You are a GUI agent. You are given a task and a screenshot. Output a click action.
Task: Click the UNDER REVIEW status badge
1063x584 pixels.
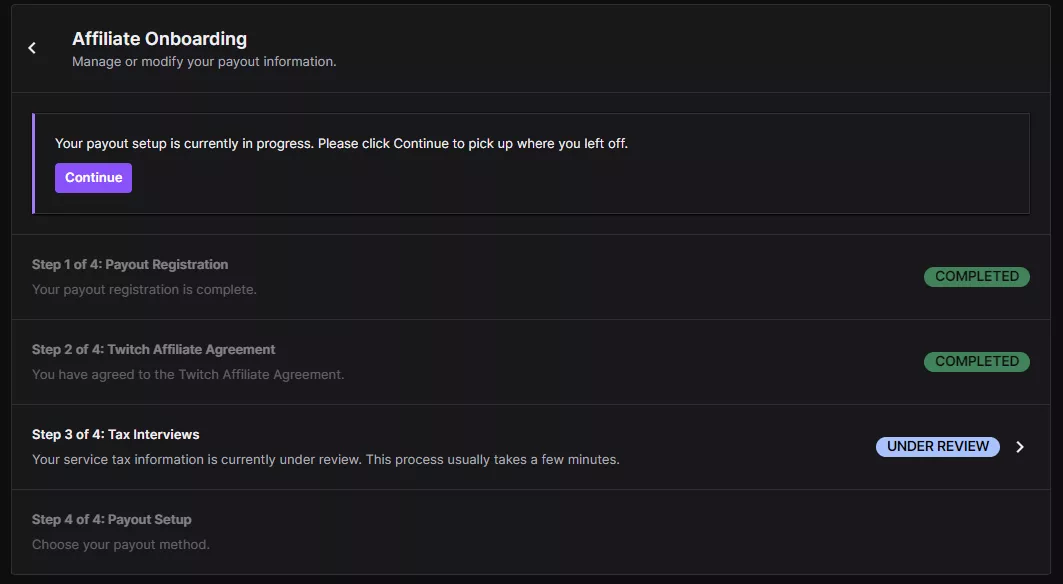point(937,447)
